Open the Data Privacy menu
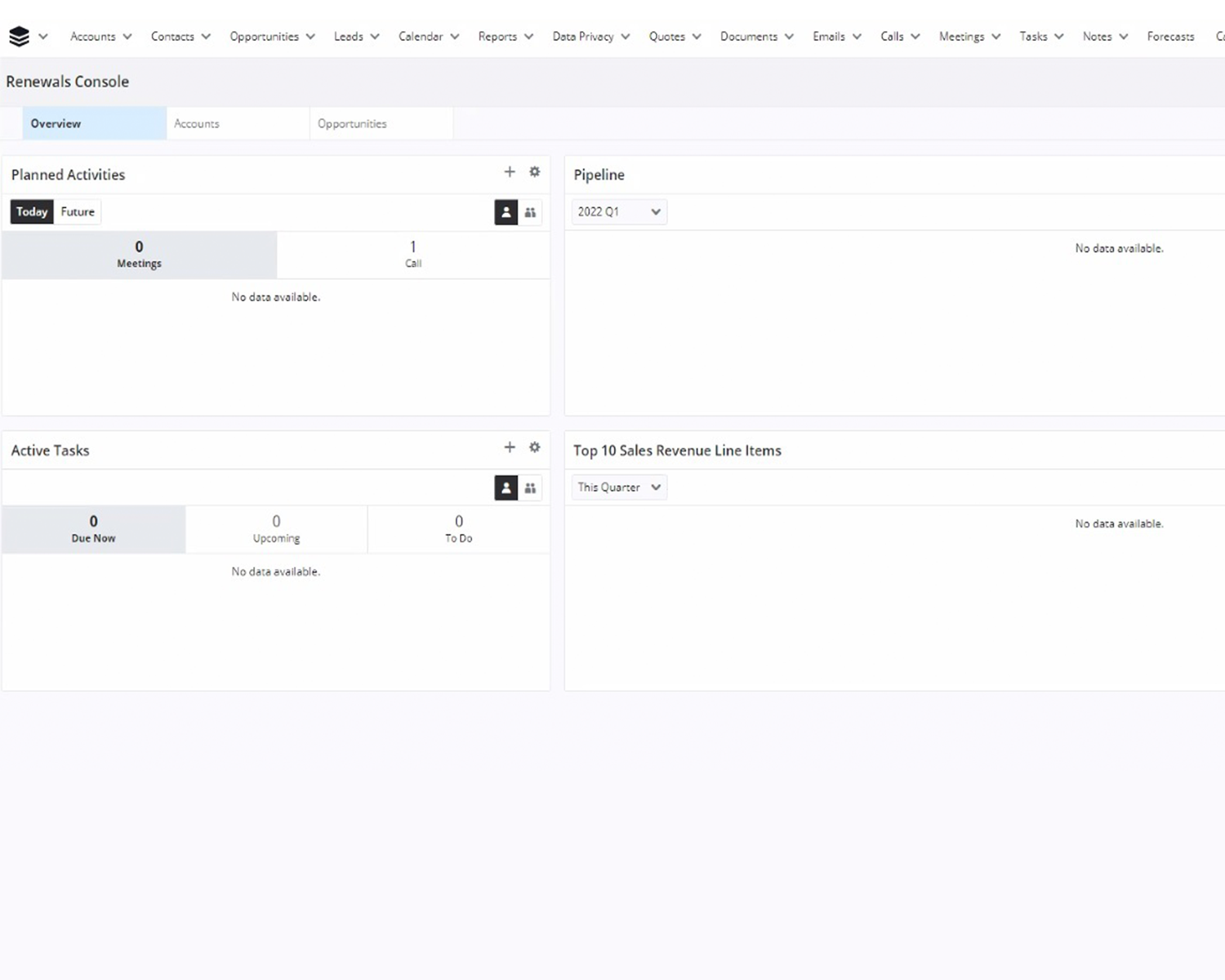The image size is (1225, 980). [x=583, y=36]
